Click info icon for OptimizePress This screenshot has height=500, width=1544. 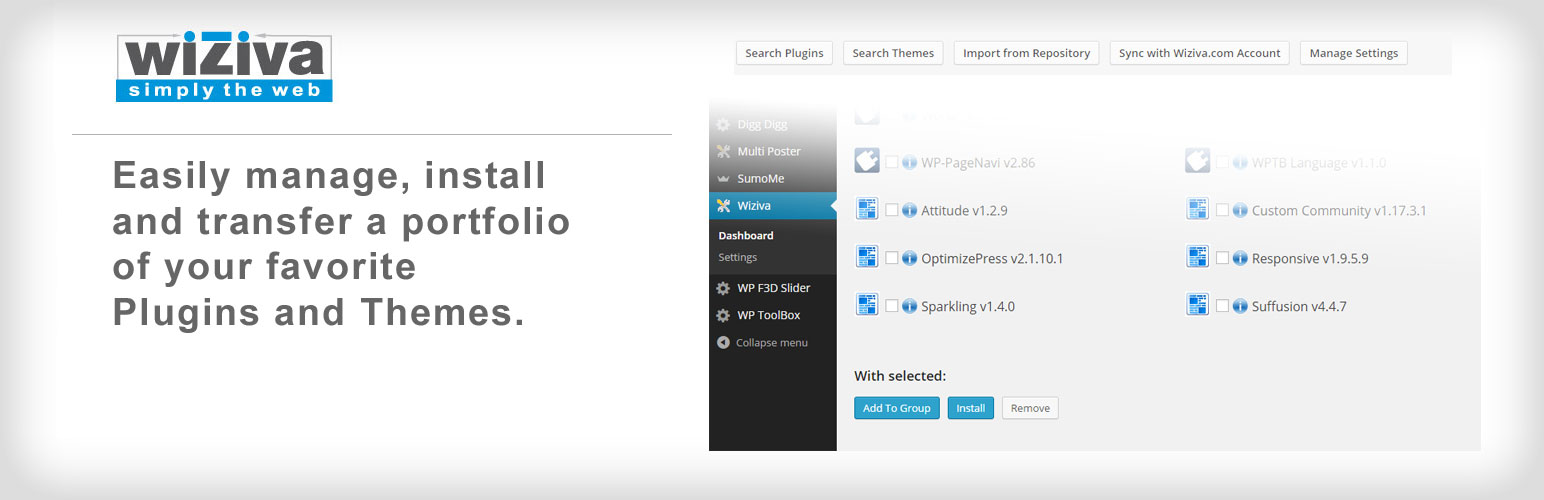coord(909,258)
